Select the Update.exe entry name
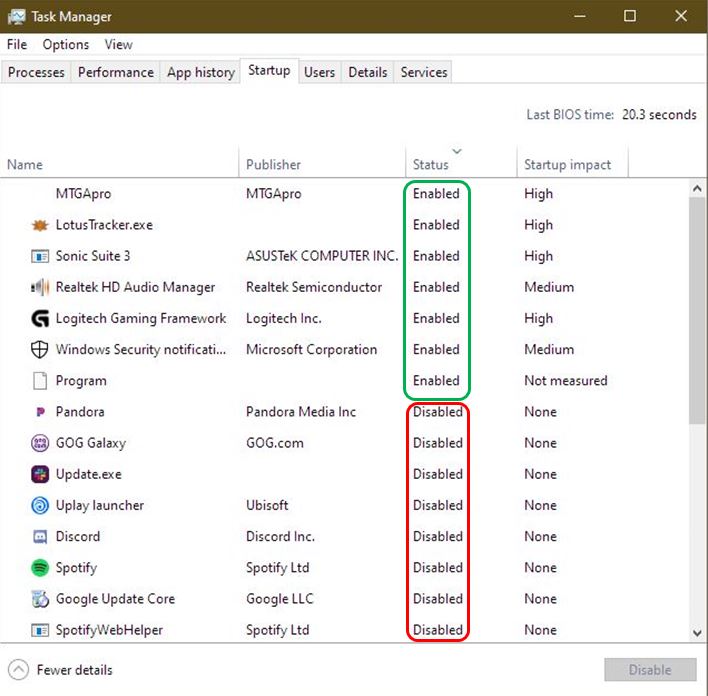 [x=88, y=474]
